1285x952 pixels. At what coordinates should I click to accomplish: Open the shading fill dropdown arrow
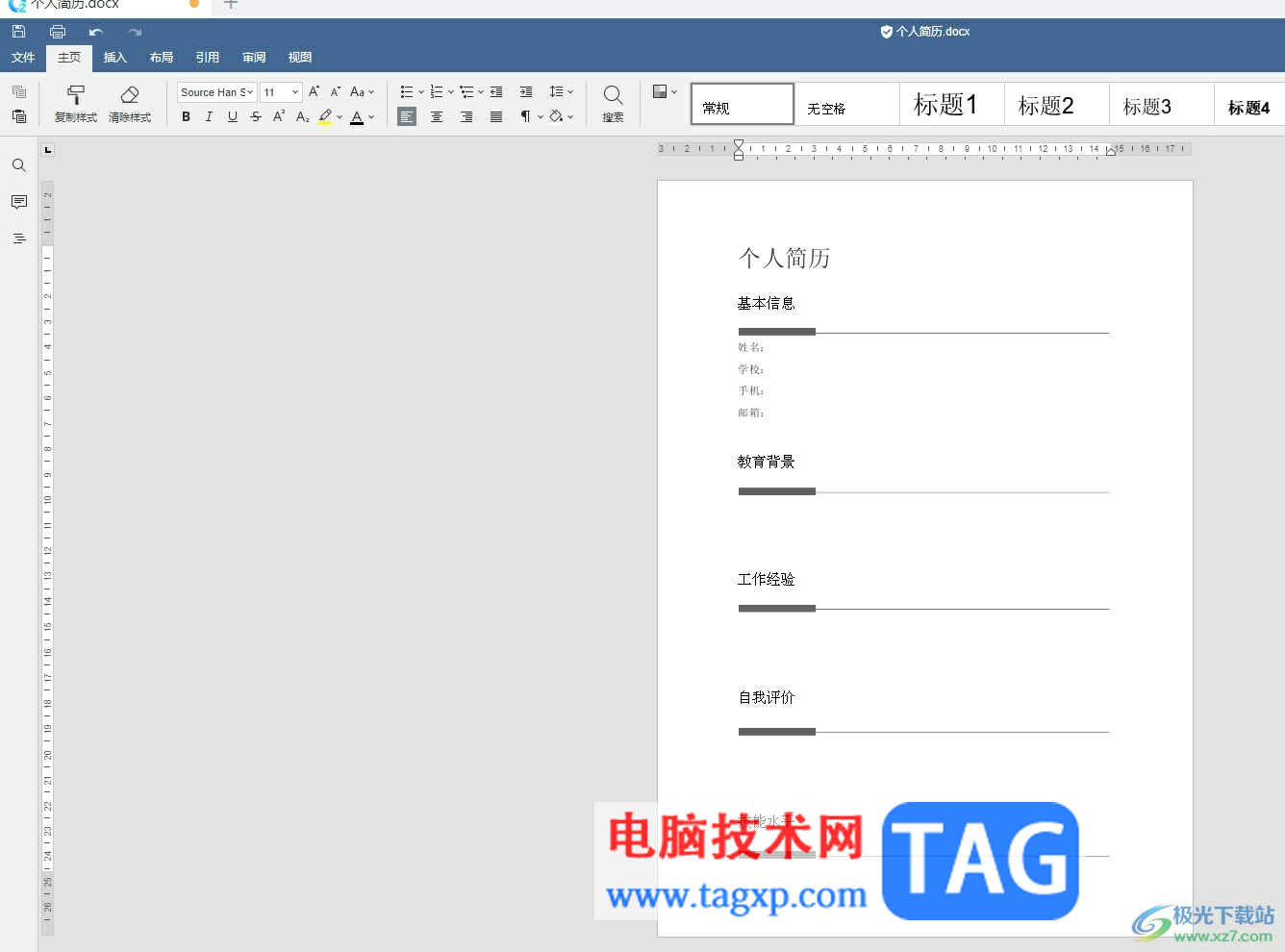[570, 116]
